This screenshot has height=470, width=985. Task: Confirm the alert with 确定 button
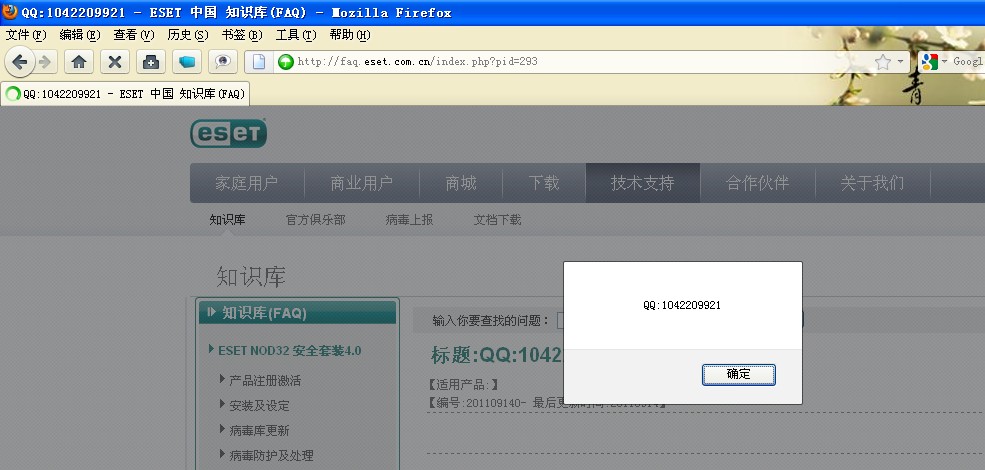pos(738,374)
